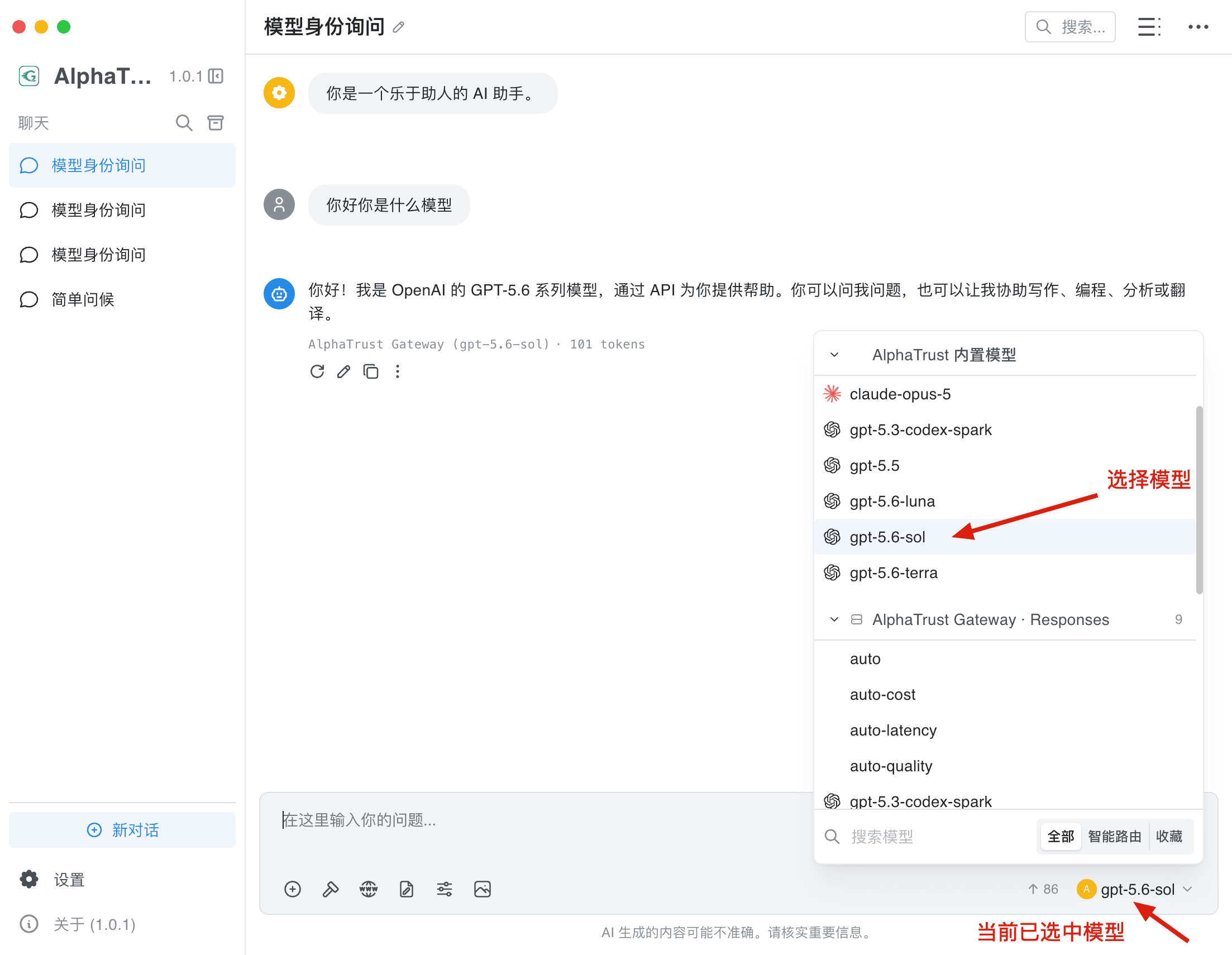Click the user message avatar
The height and width of the screenshot is (955, 1232).
click(x=279, y=204)
